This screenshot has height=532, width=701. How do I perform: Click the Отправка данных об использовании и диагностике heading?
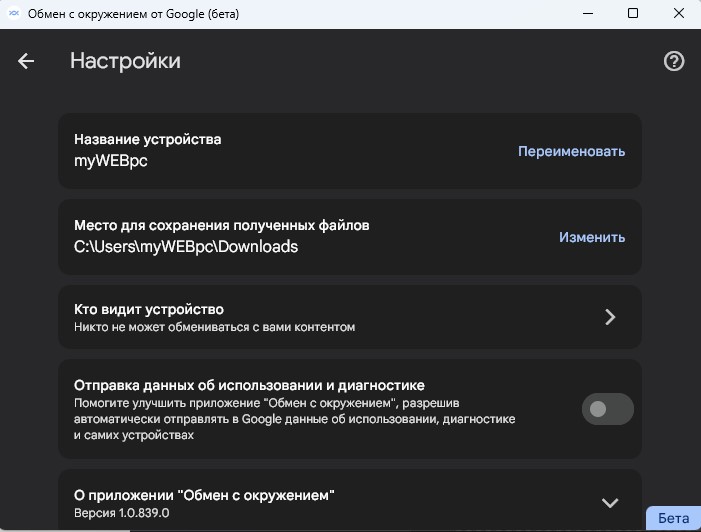[249, 385]
